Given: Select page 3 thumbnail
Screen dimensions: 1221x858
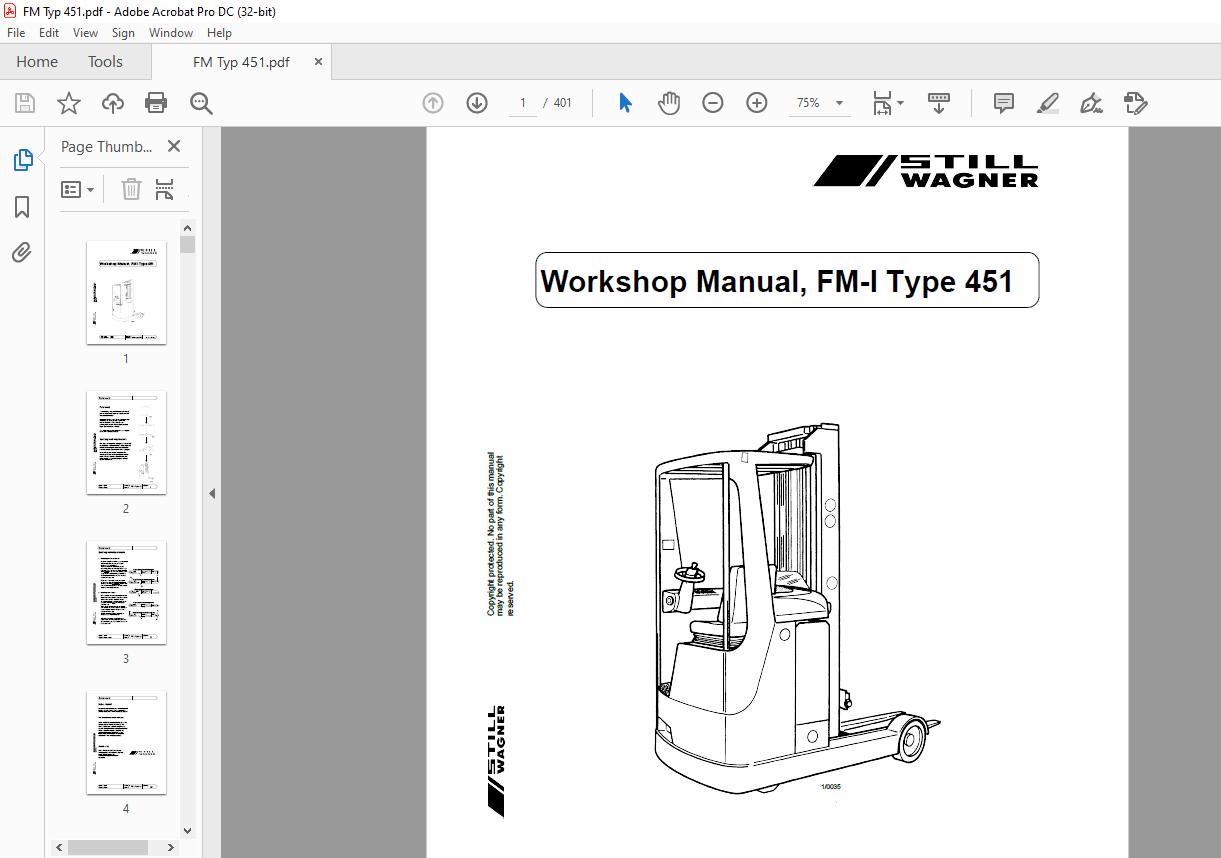Looking at the screenshot, I should click(126, 592).
